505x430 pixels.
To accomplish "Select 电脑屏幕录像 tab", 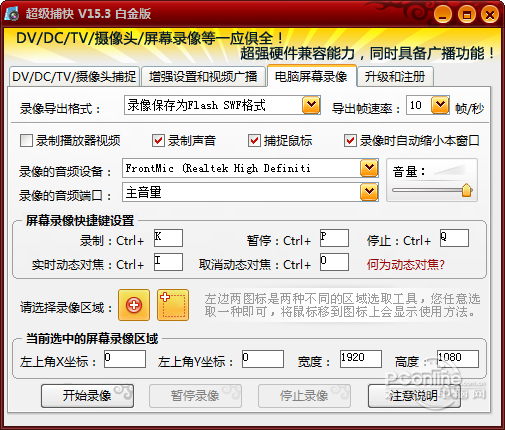I will pos(311,76).
